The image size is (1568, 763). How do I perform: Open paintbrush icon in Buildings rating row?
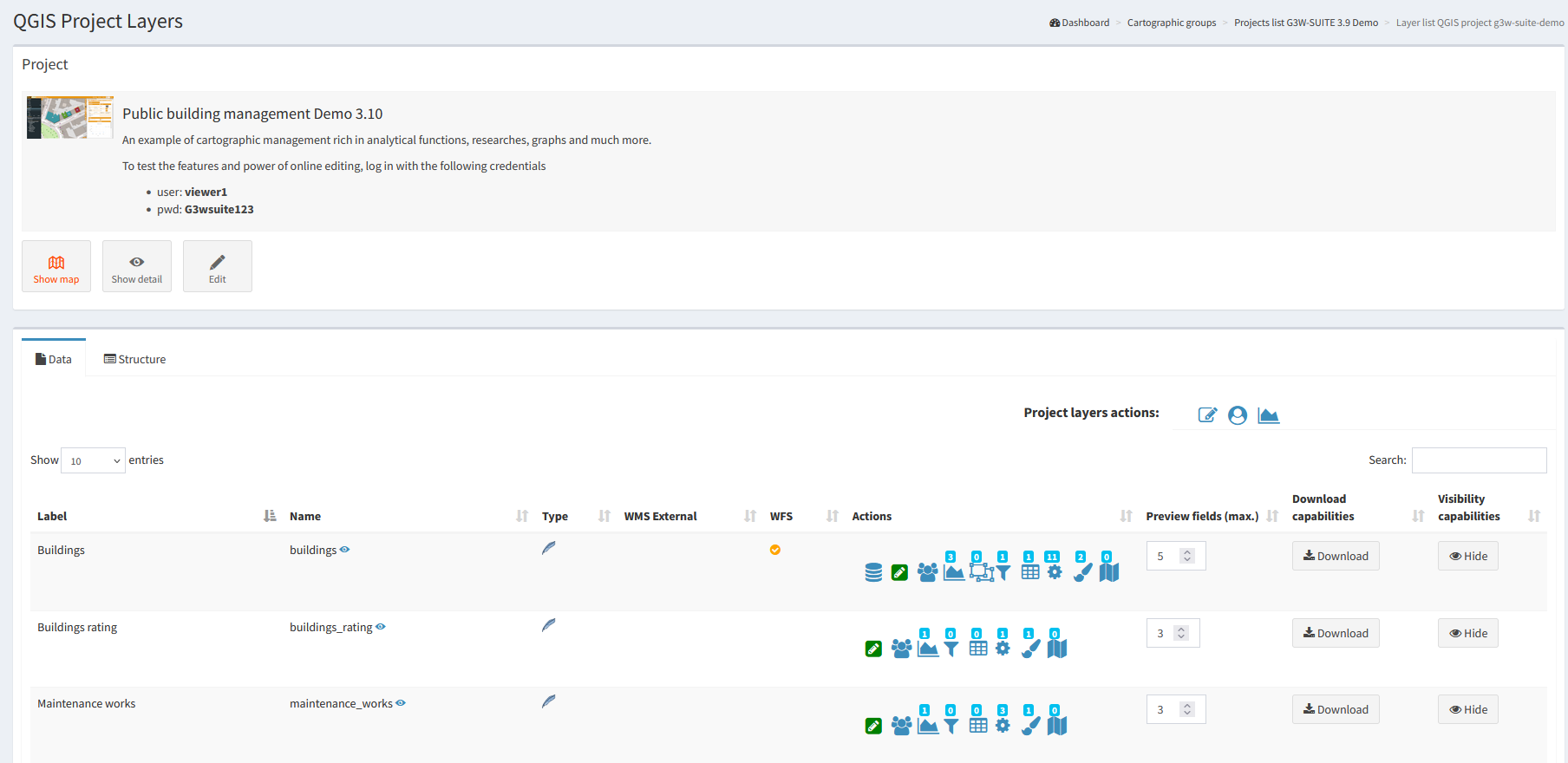(1030, 649)
